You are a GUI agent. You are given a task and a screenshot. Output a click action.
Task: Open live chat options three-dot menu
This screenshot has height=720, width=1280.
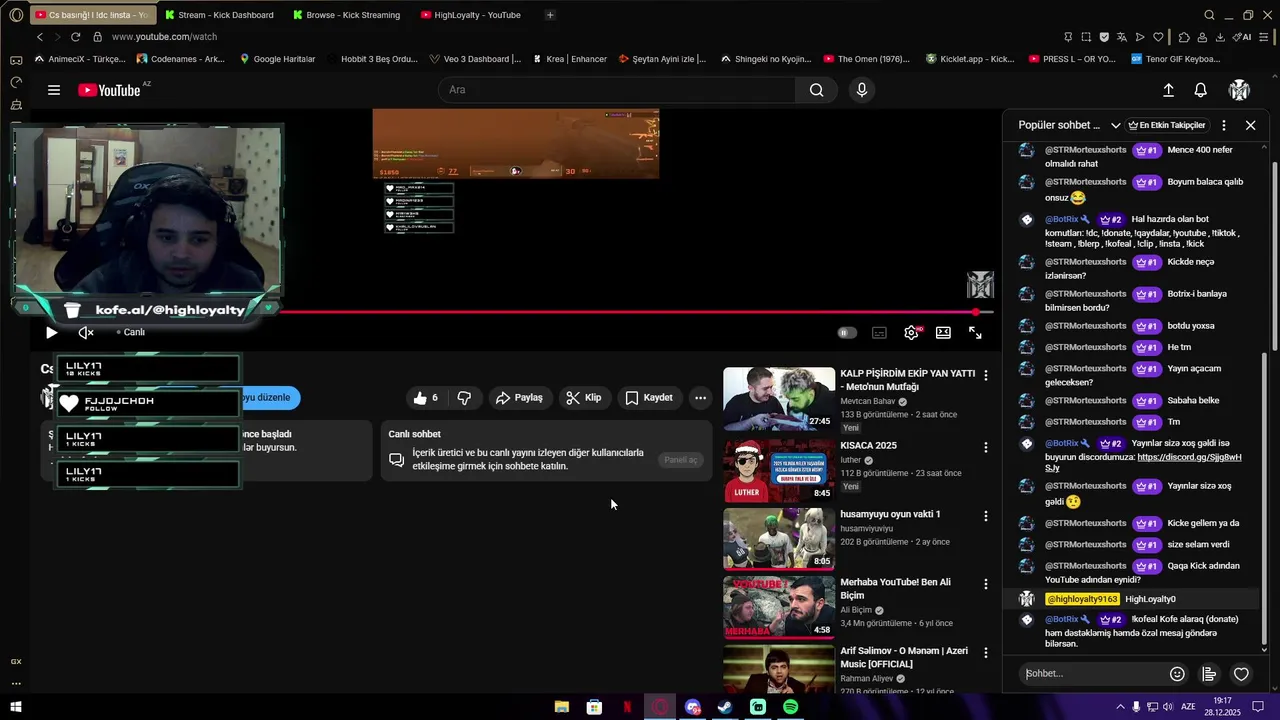tap(1224, 126)
